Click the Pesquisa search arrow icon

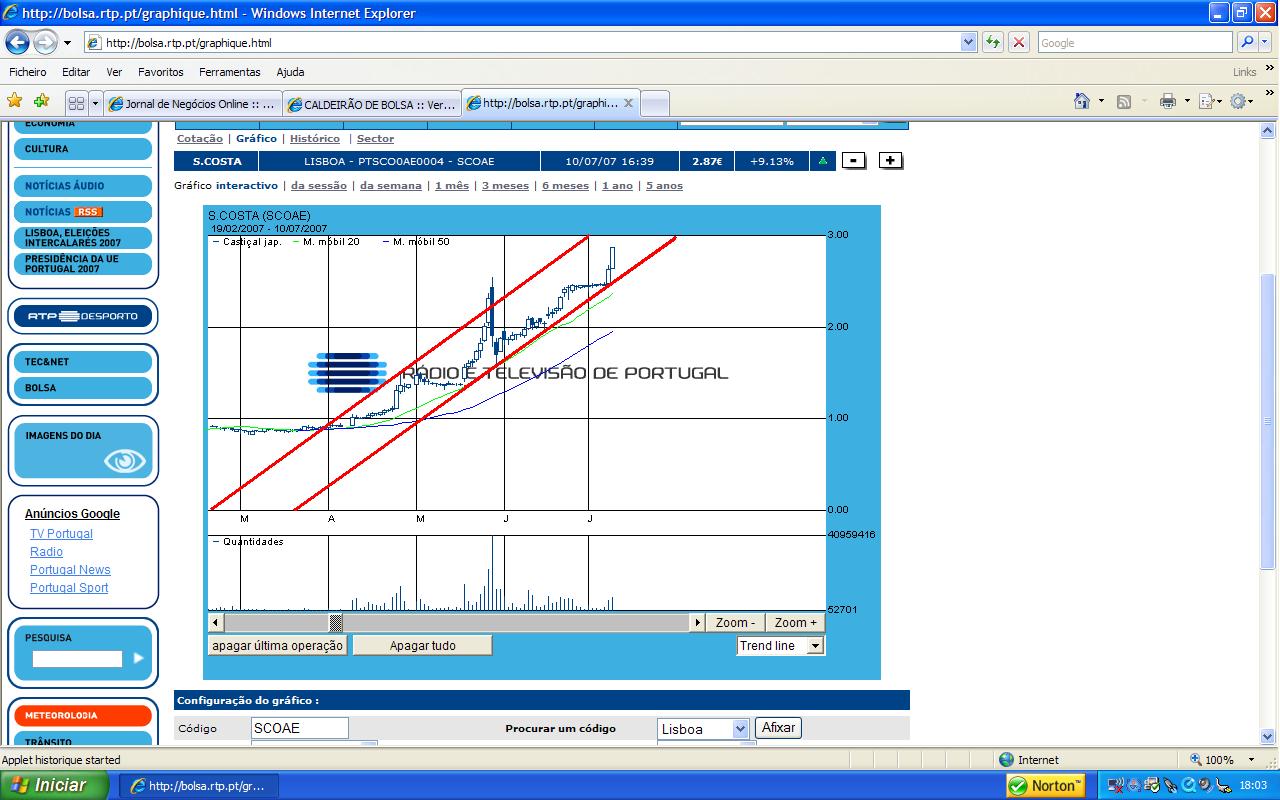click(138, 658)
